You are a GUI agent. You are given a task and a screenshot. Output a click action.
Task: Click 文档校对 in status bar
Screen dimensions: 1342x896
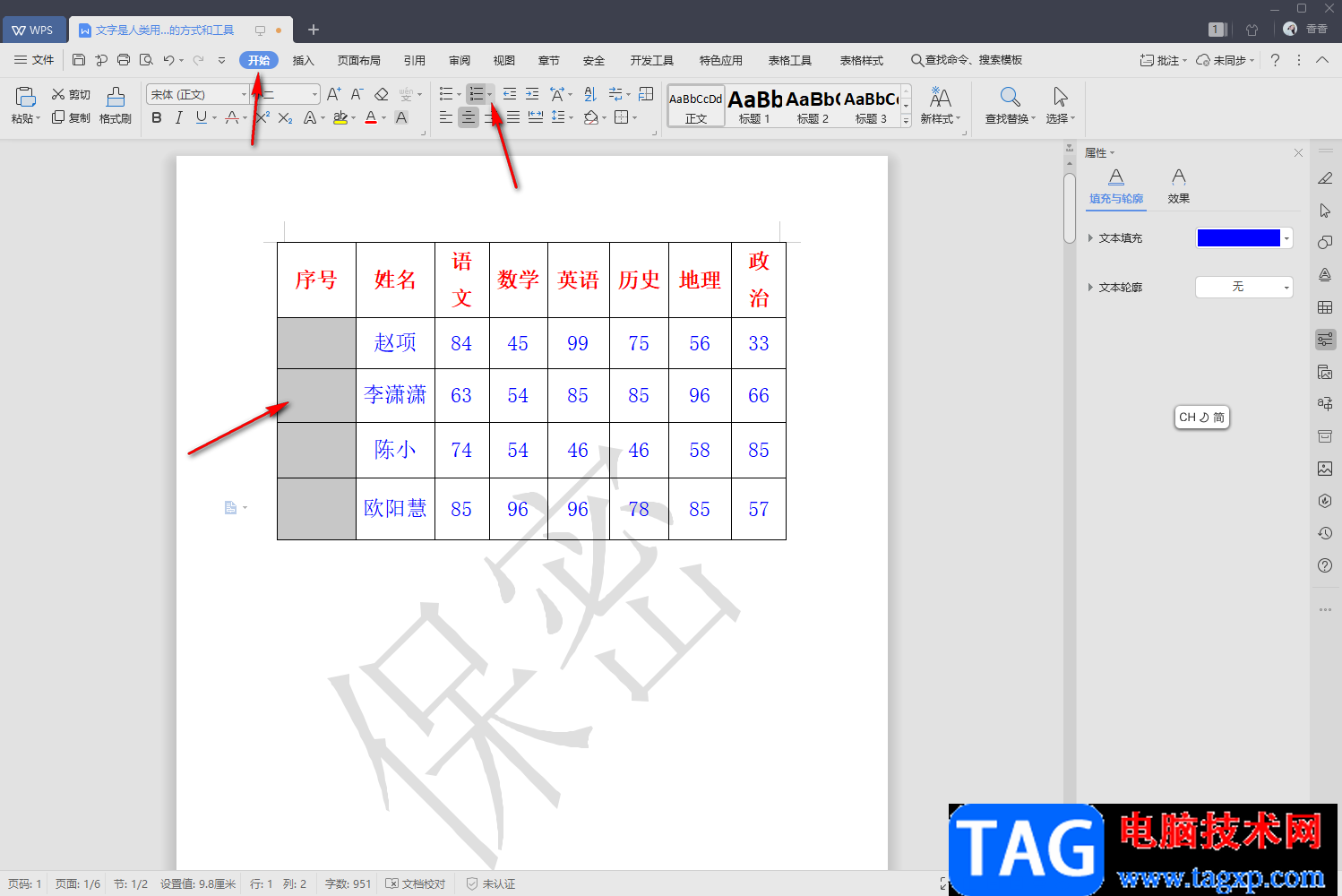click(415, 883)
